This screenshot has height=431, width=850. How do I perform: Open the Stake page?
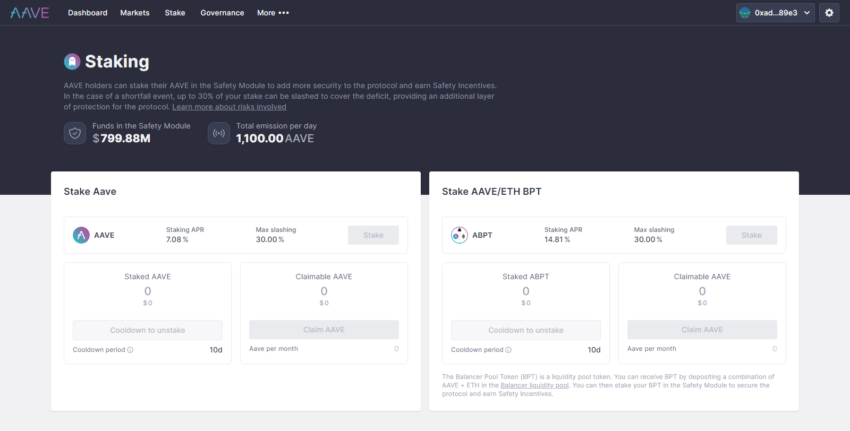175,12
